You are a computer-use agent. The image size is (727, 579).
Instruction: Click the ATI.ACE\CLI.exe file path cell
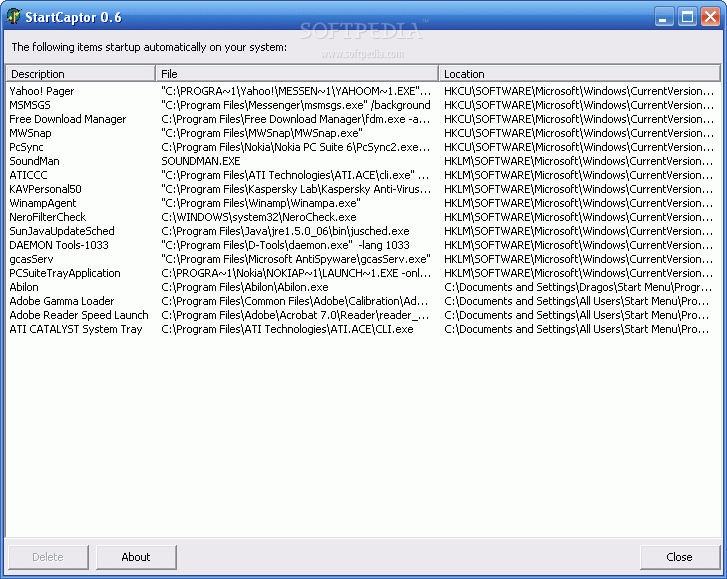tap(287, 329)
